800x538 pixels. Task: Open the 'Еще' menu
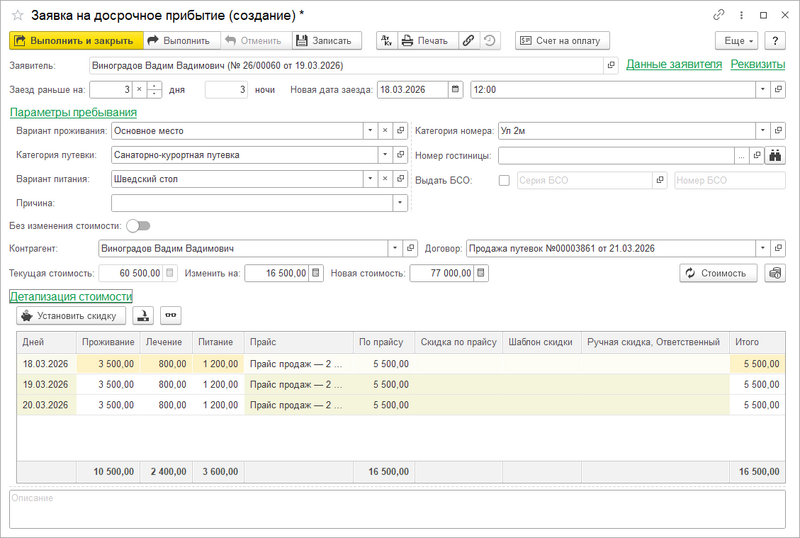736,41
